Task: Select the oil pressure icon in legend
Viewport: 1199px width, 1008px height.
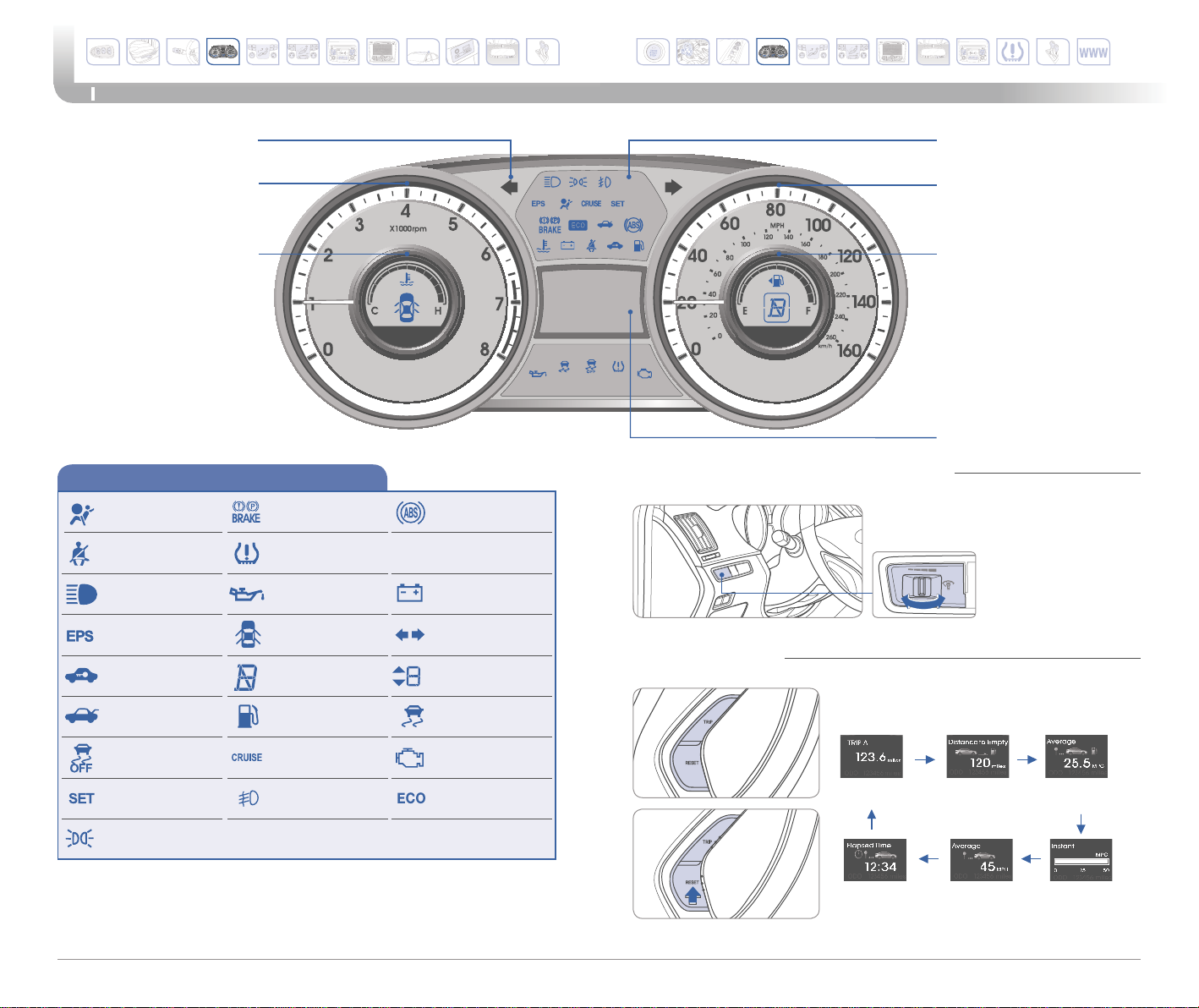Action: [x=246, y=594]
